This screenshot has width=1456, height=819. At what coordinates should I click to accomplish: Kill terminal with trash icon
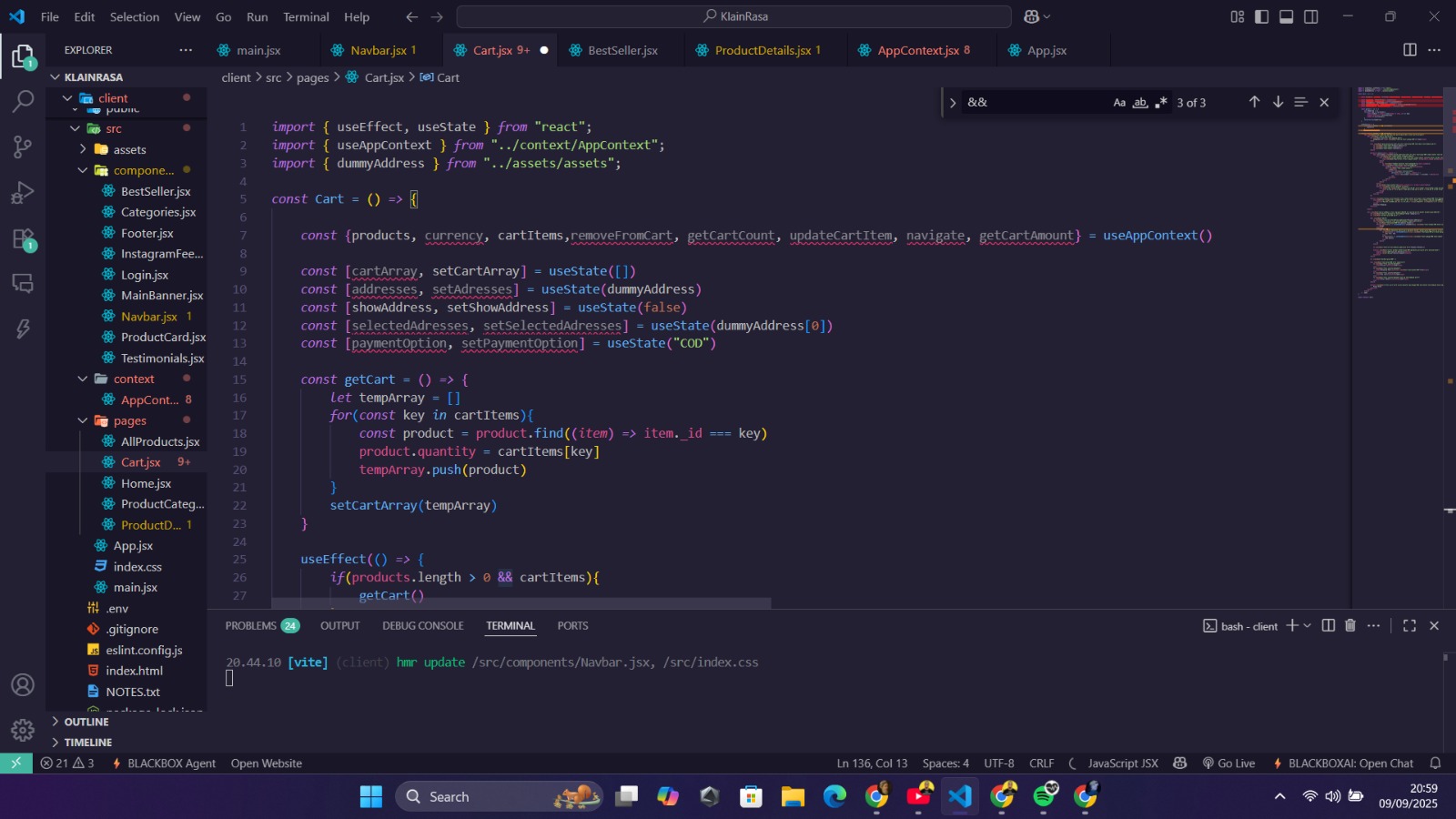click(x=1350, y=626)
